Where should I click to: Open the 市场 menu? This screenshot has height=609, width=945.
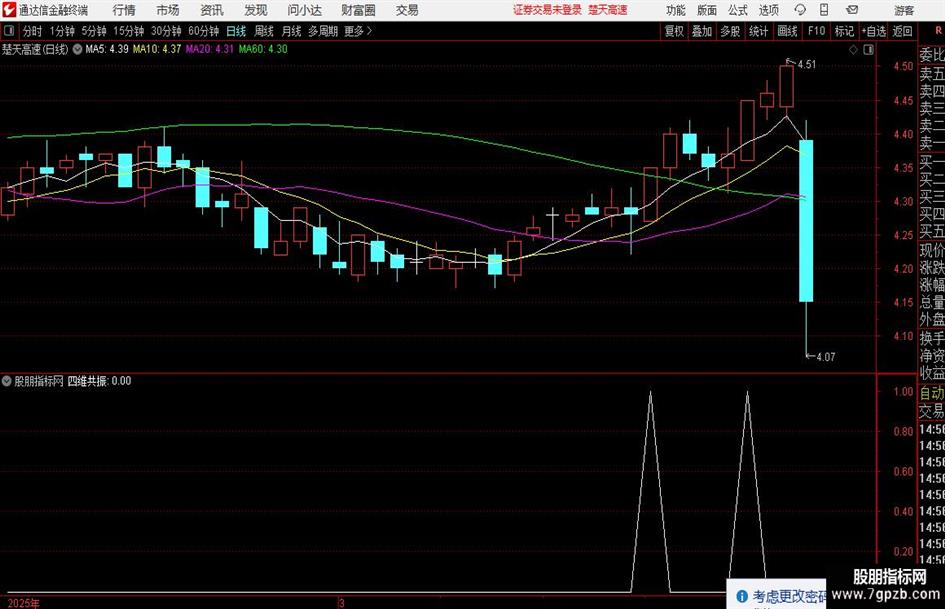click(x=168, y=10)
